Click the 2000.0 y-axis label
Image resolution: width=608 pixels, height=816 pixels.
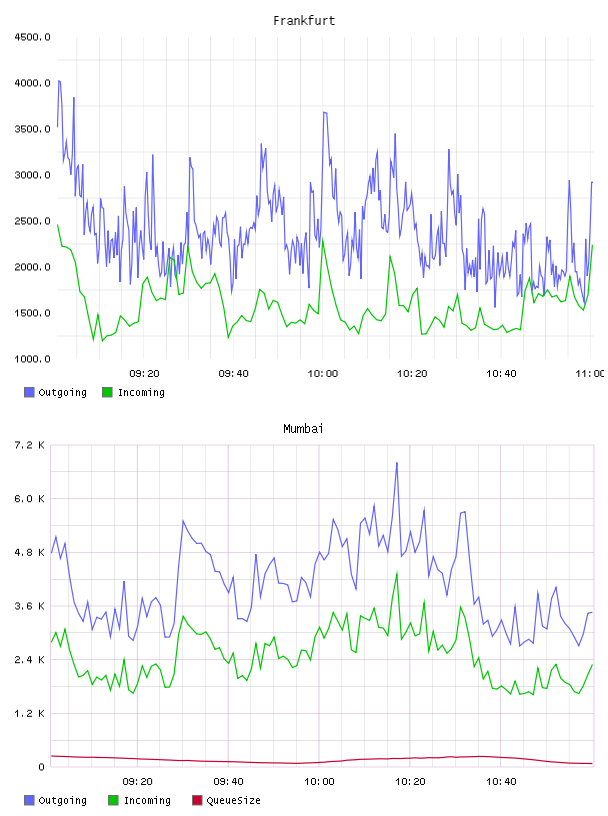coord(32,267)
